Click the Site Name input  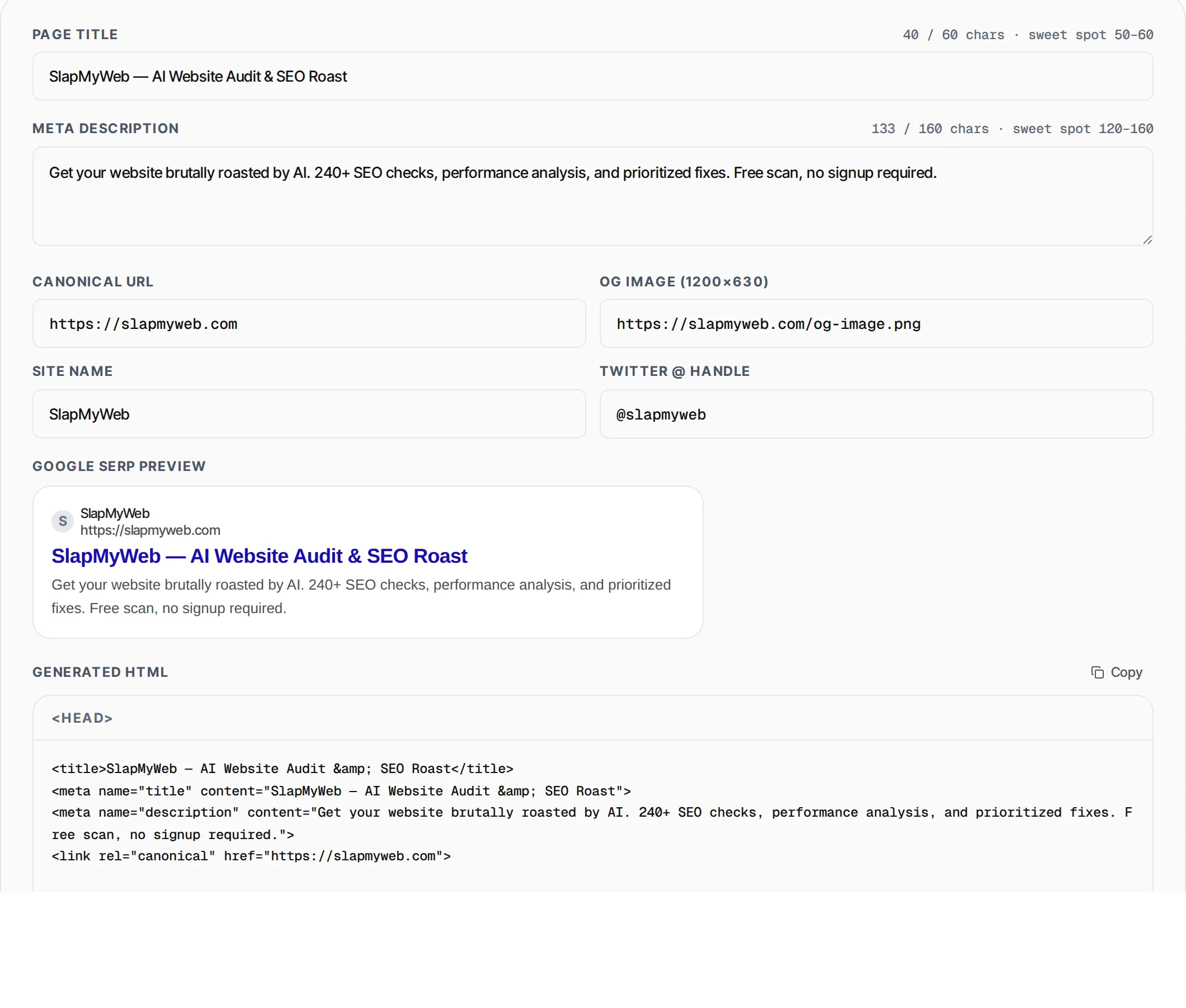point(309,414)
